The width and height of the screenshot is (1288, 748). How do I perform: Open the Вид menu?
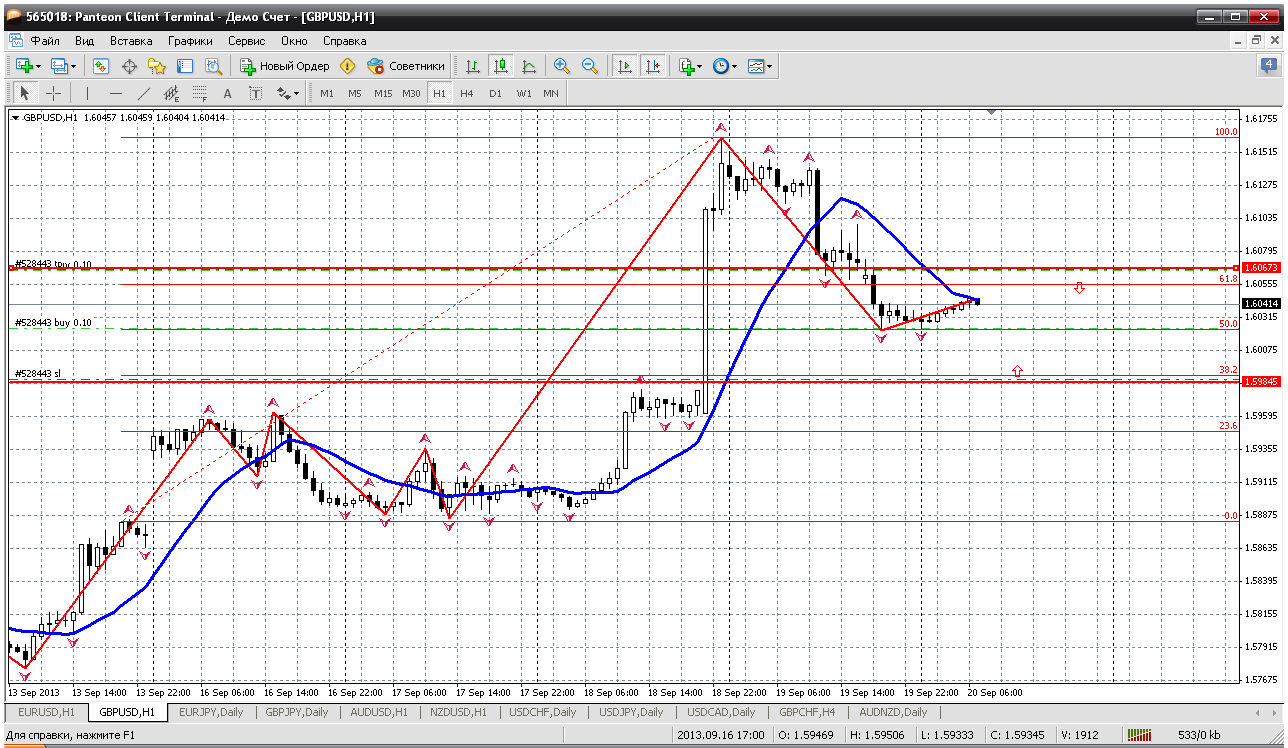click(84, 41)
